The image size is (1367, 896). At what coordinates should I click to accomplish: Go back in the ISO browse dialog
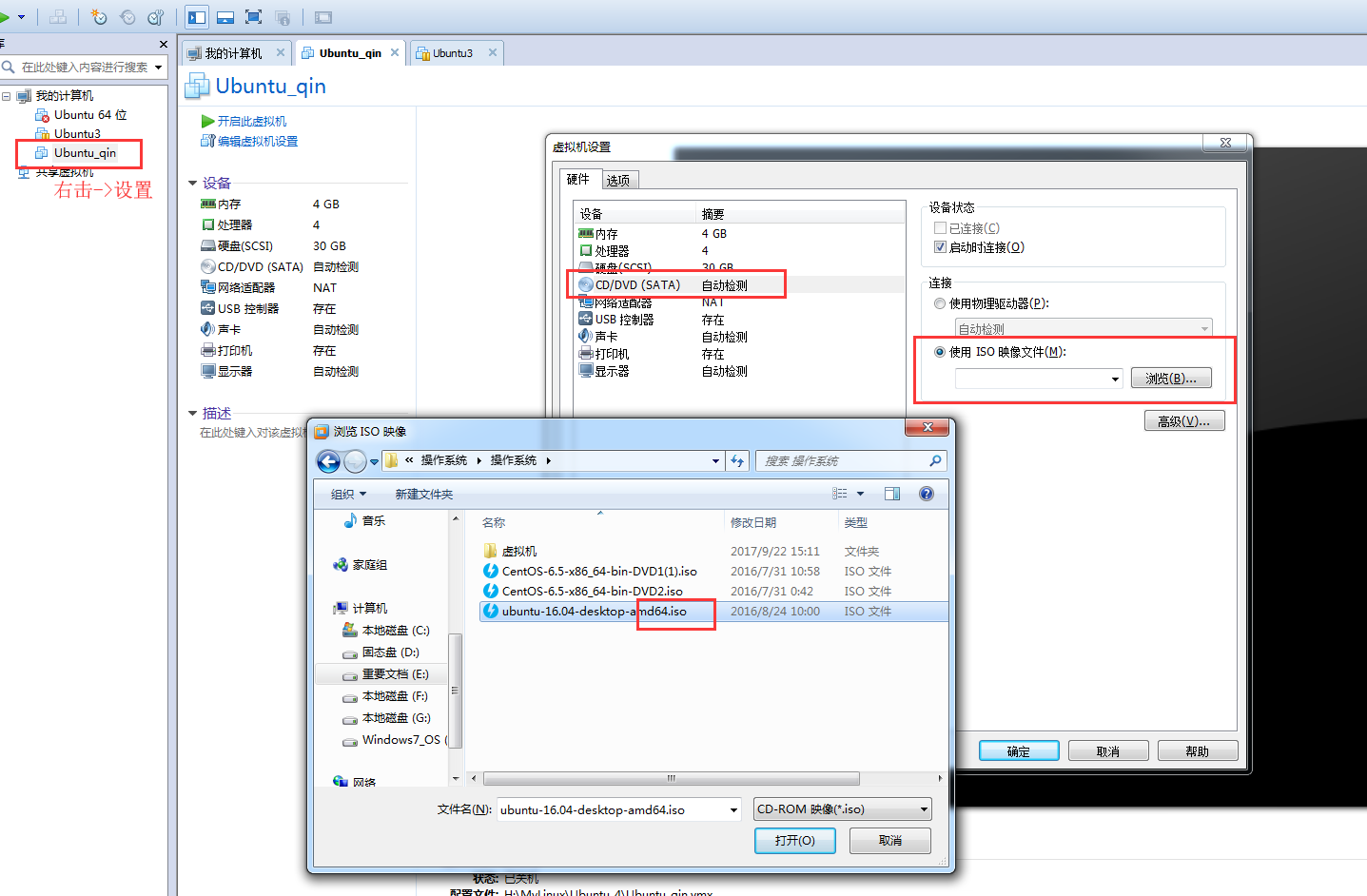coord(328,461)
